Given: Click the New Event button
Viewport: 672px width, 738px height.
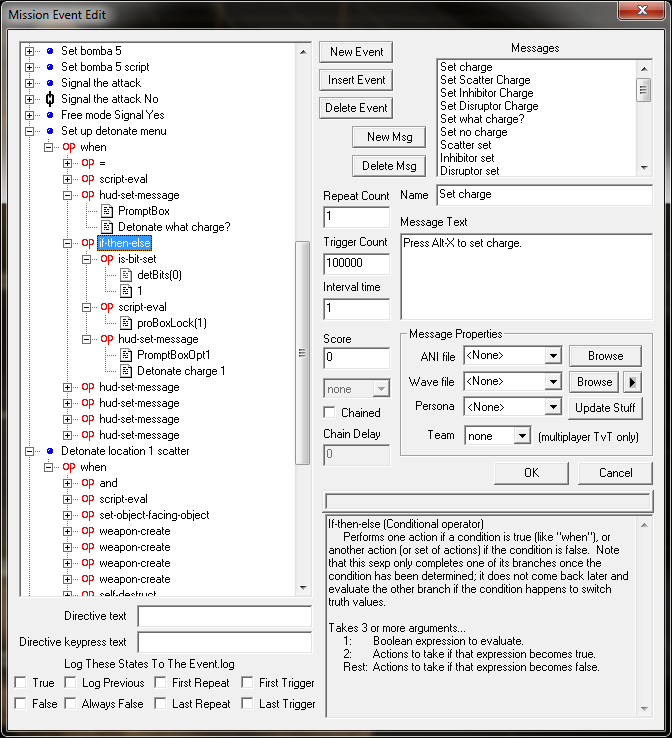Looking at the screenshot, I should click(356, 52).
